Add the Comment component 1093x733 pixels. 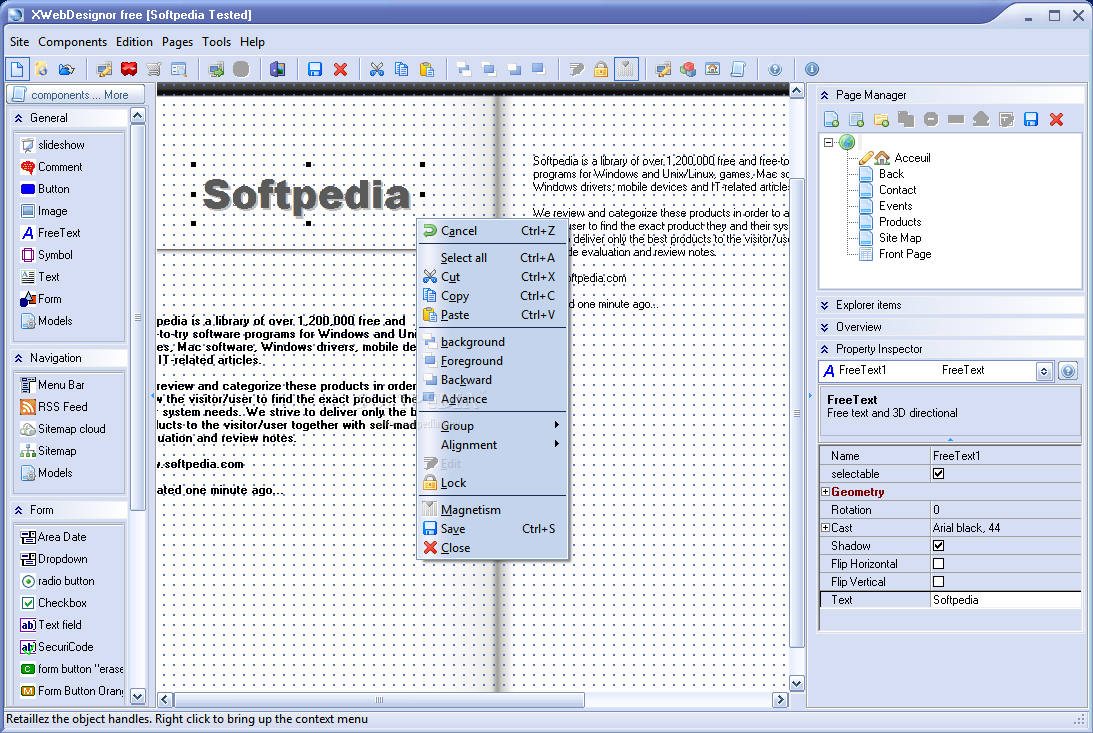tap(51, 167)
